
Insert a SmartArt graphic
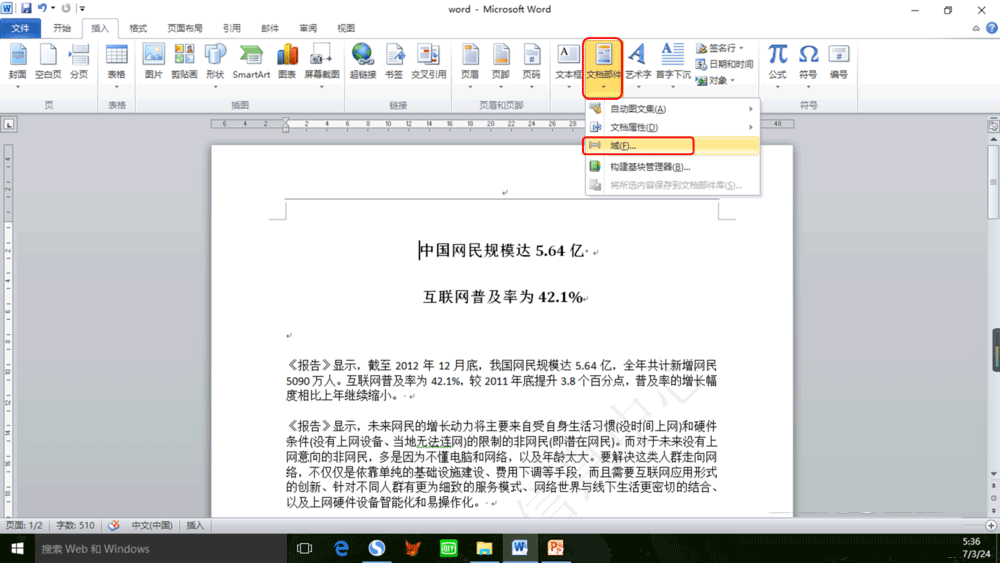251,62
